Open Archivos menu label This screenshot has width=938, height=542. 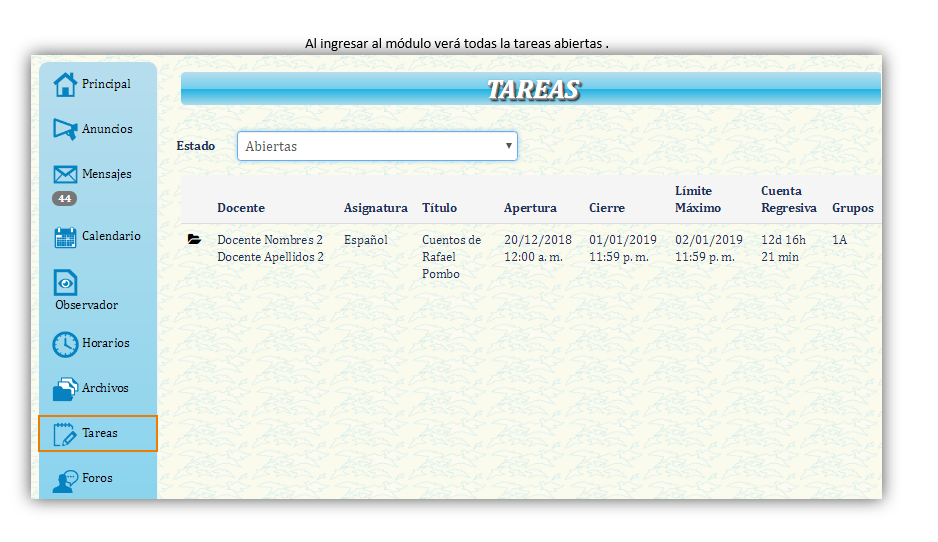(x=105, y=388)
